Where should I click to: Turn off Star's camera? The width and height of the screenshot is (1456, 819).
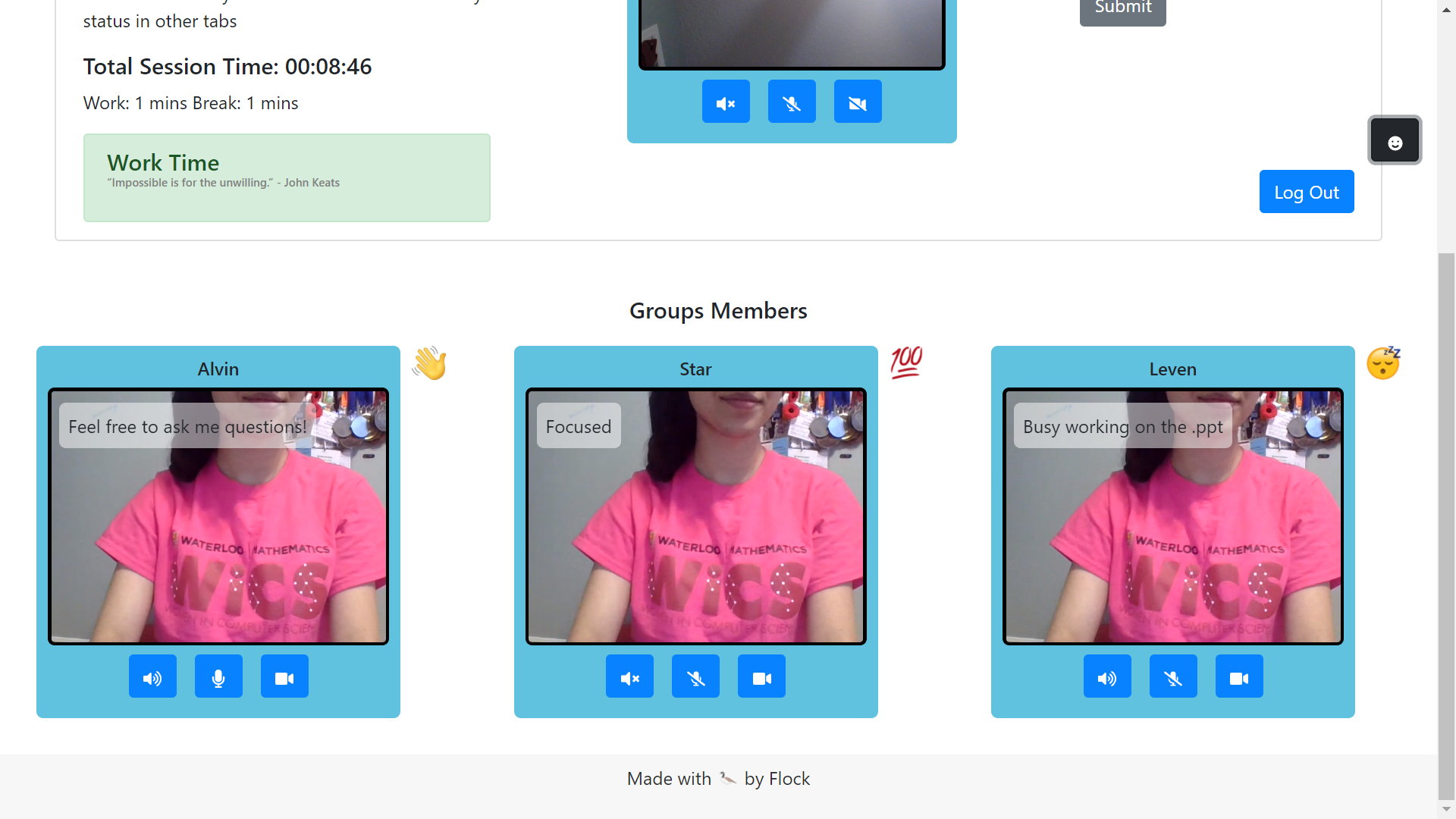point(761,676)
